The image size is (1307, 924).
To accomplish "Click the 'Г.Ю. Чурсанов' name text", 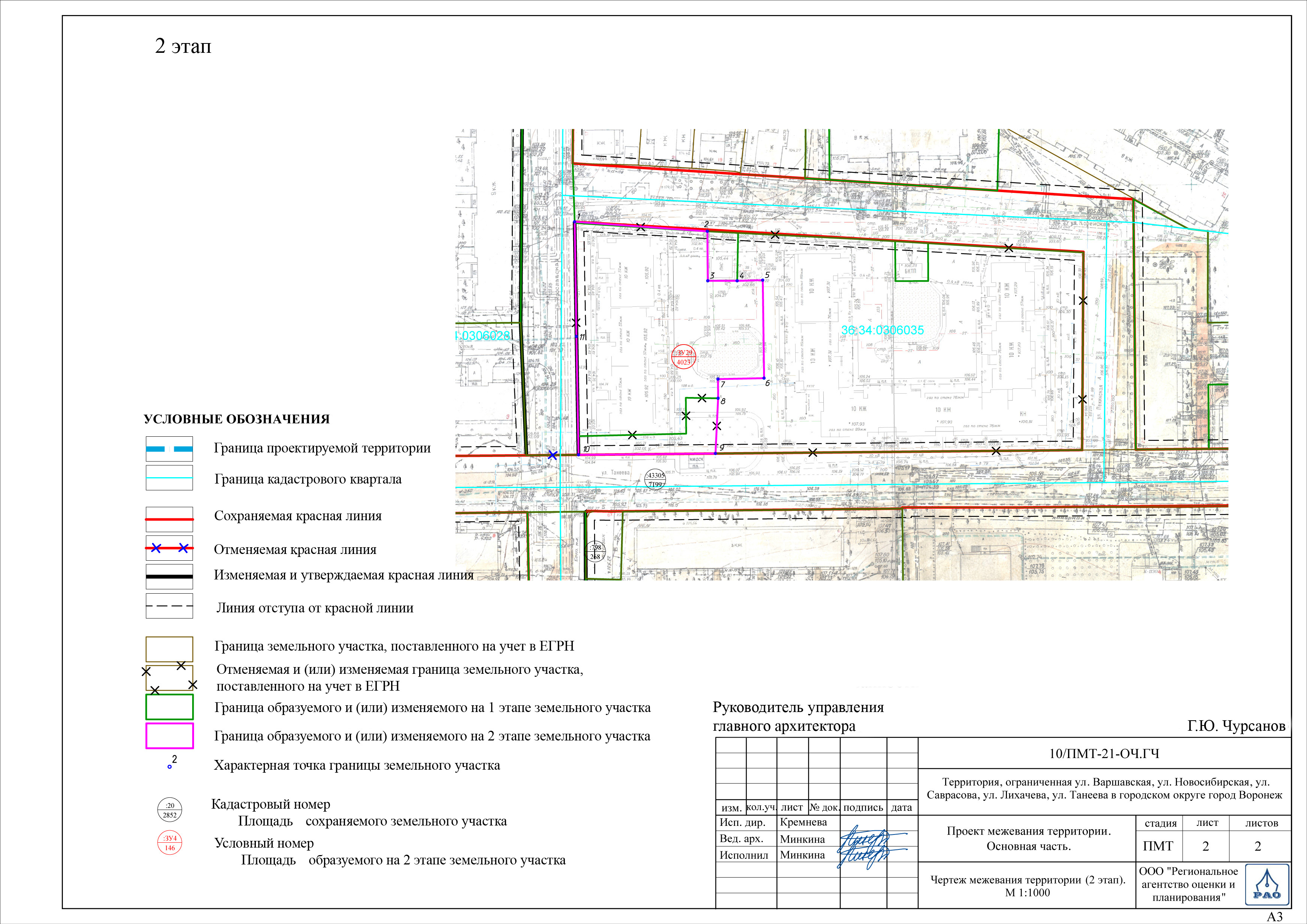I will tap(1236, 726).
